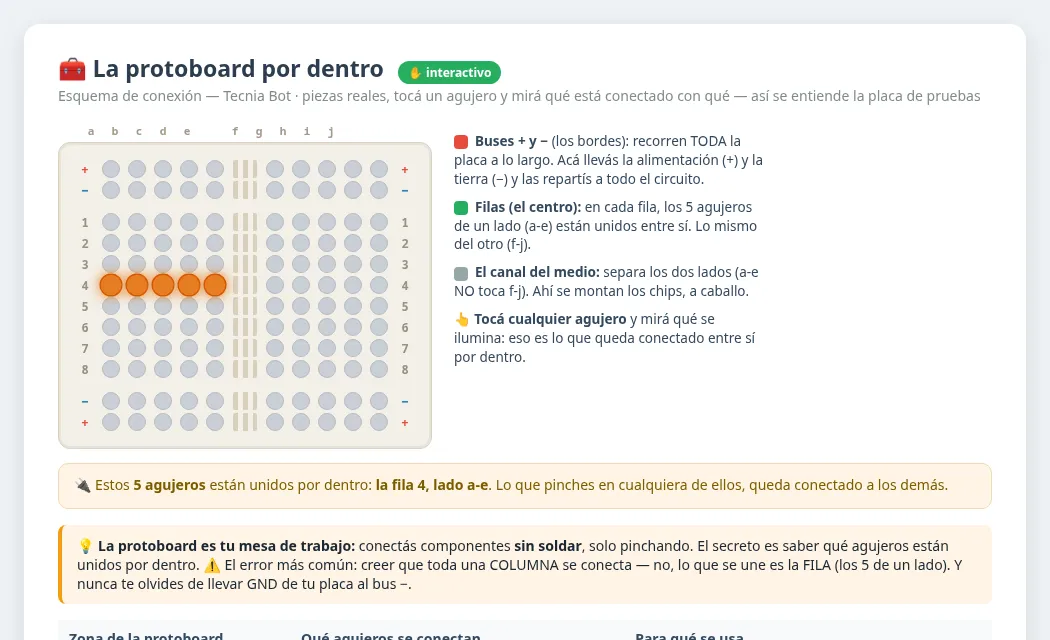Tap the rightmost hole of row 6
Viewport: 1050px width, 640px height.
point(379,327)
